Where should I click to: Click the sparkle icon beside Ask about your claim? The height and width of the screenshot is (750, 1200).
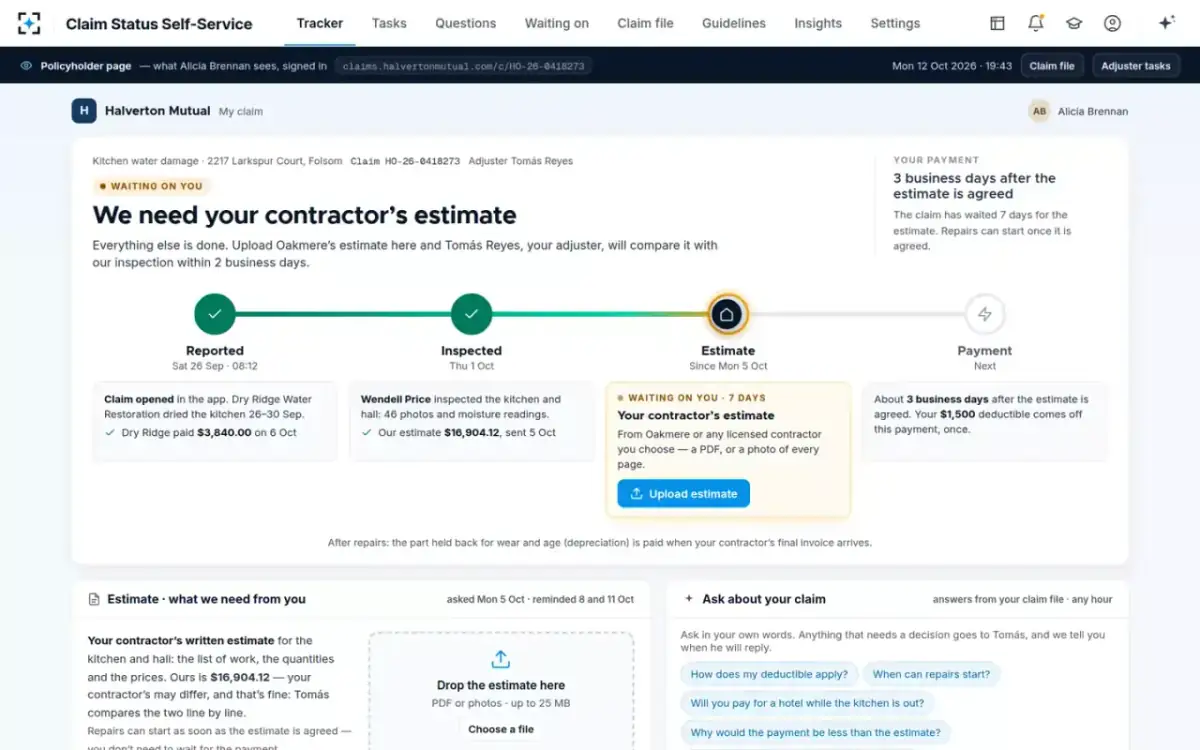pyautogui.click(x=689, y=599)
